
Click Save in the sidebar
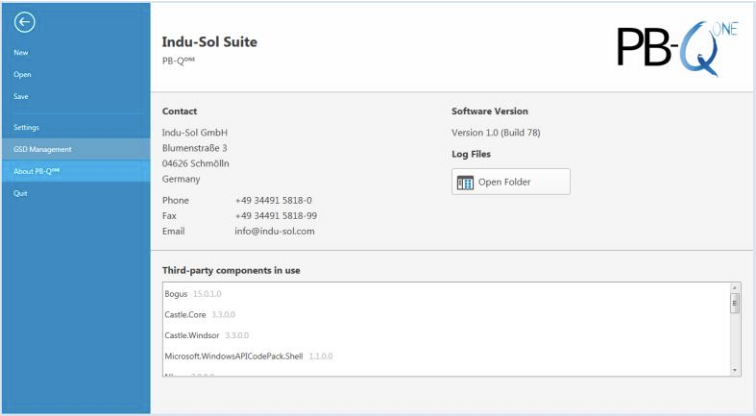pos(21,96)
